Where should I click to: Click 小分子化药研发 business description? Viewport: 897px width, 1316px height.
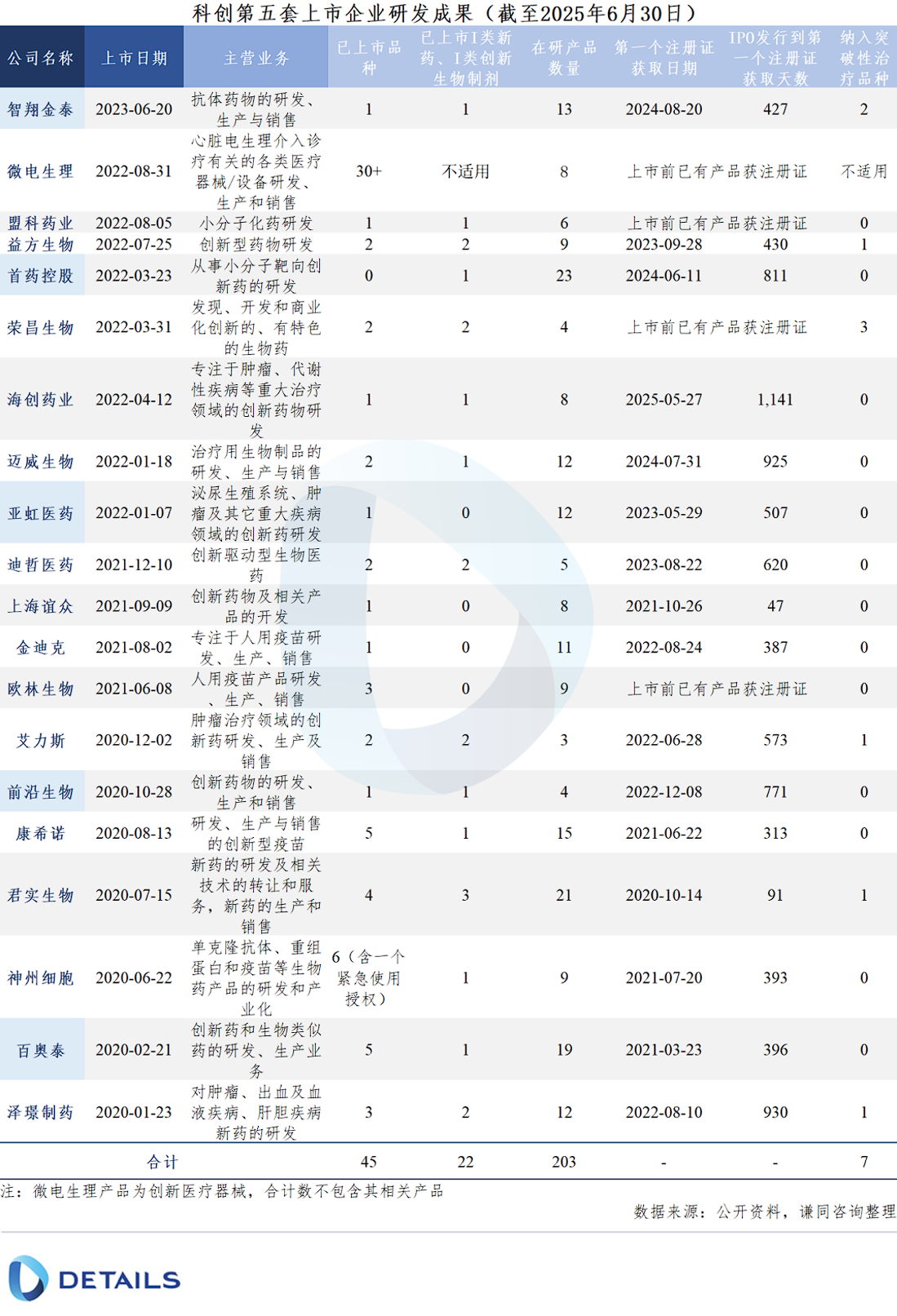pyautogui.click(x=256, y=224)
